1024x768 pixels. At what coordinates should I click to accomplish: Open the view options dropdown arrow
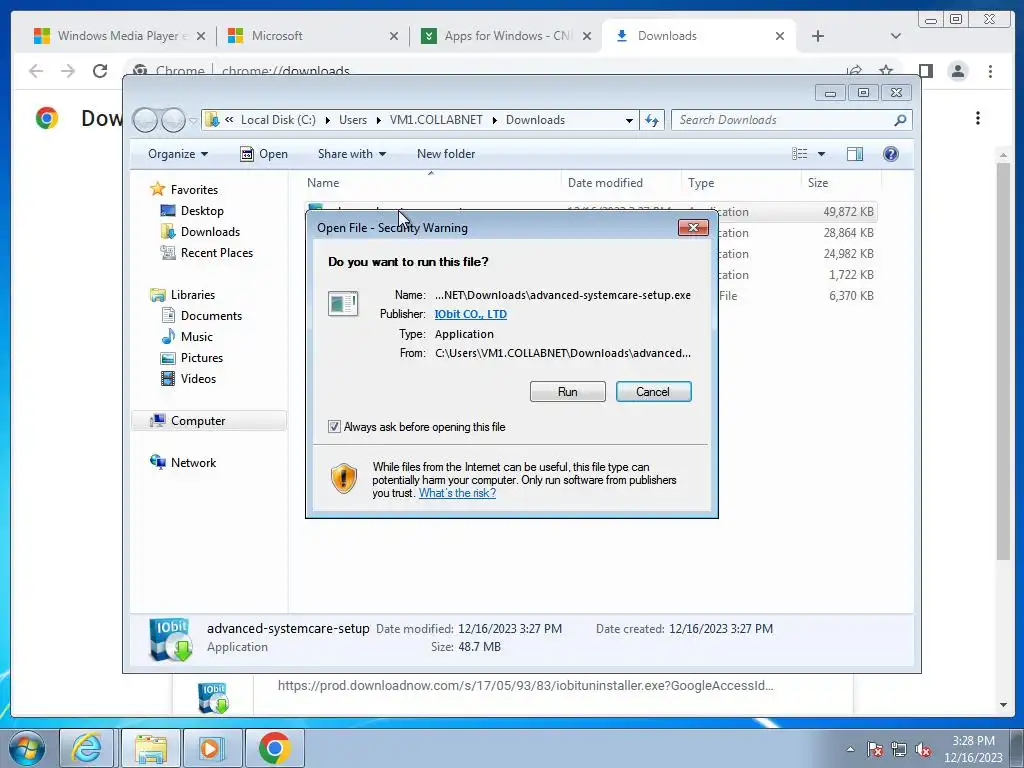point(822,153)
